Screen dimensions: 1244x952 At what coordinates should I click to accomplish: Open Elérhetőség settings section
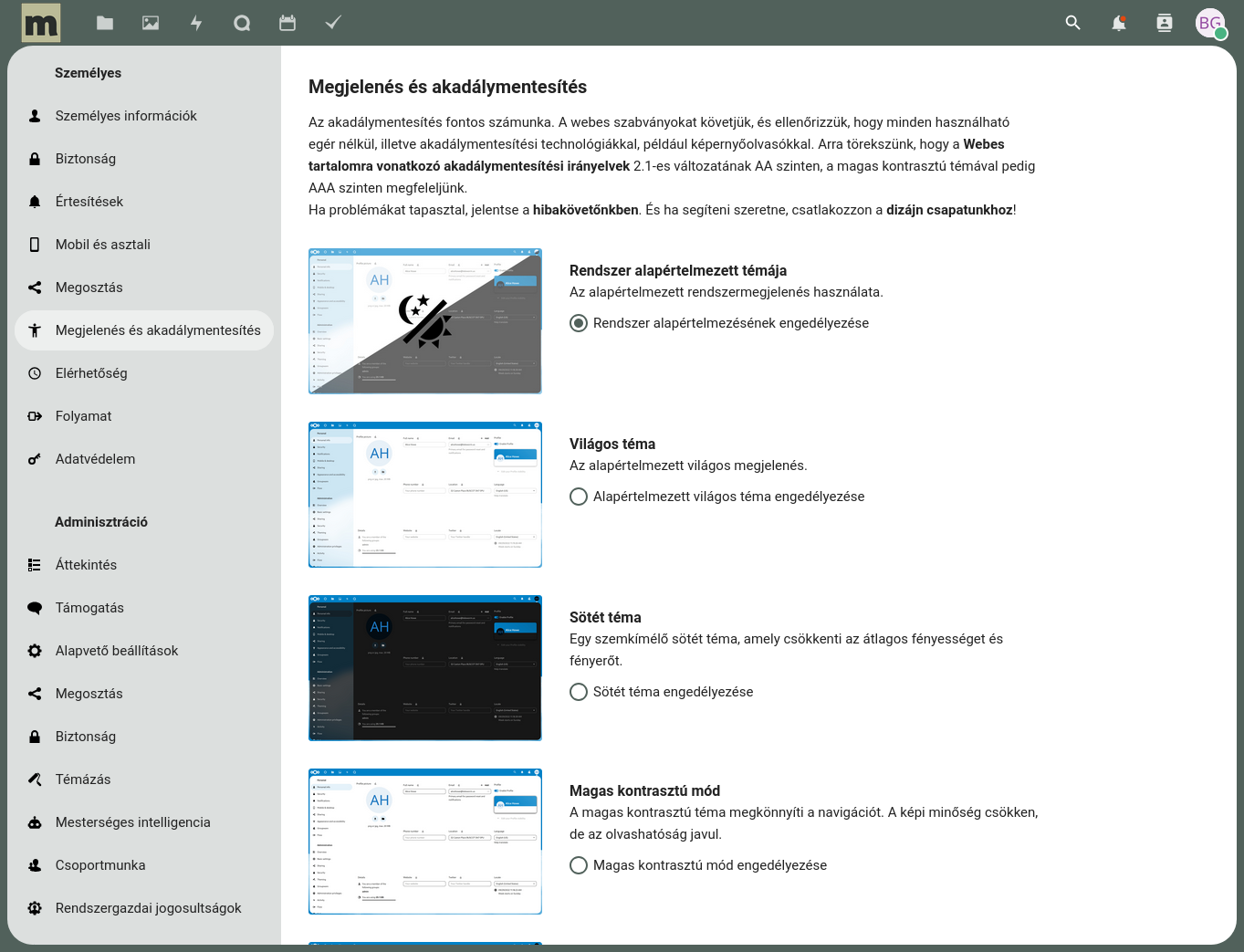[144, 373]
